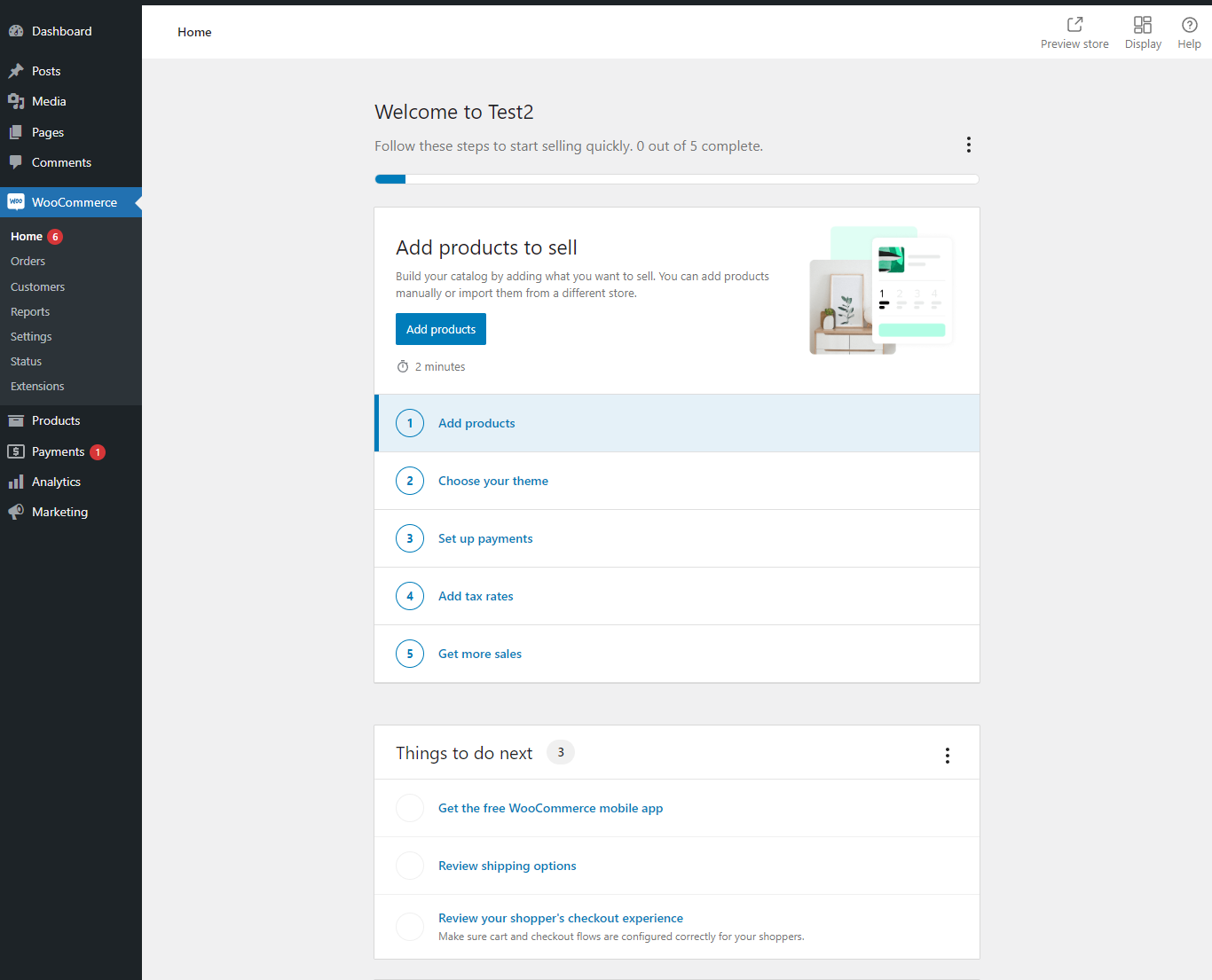Click the Home page title in header
Image resolution: width=1212 pixels, height=980 pixels.
click(x=194, y=32)
